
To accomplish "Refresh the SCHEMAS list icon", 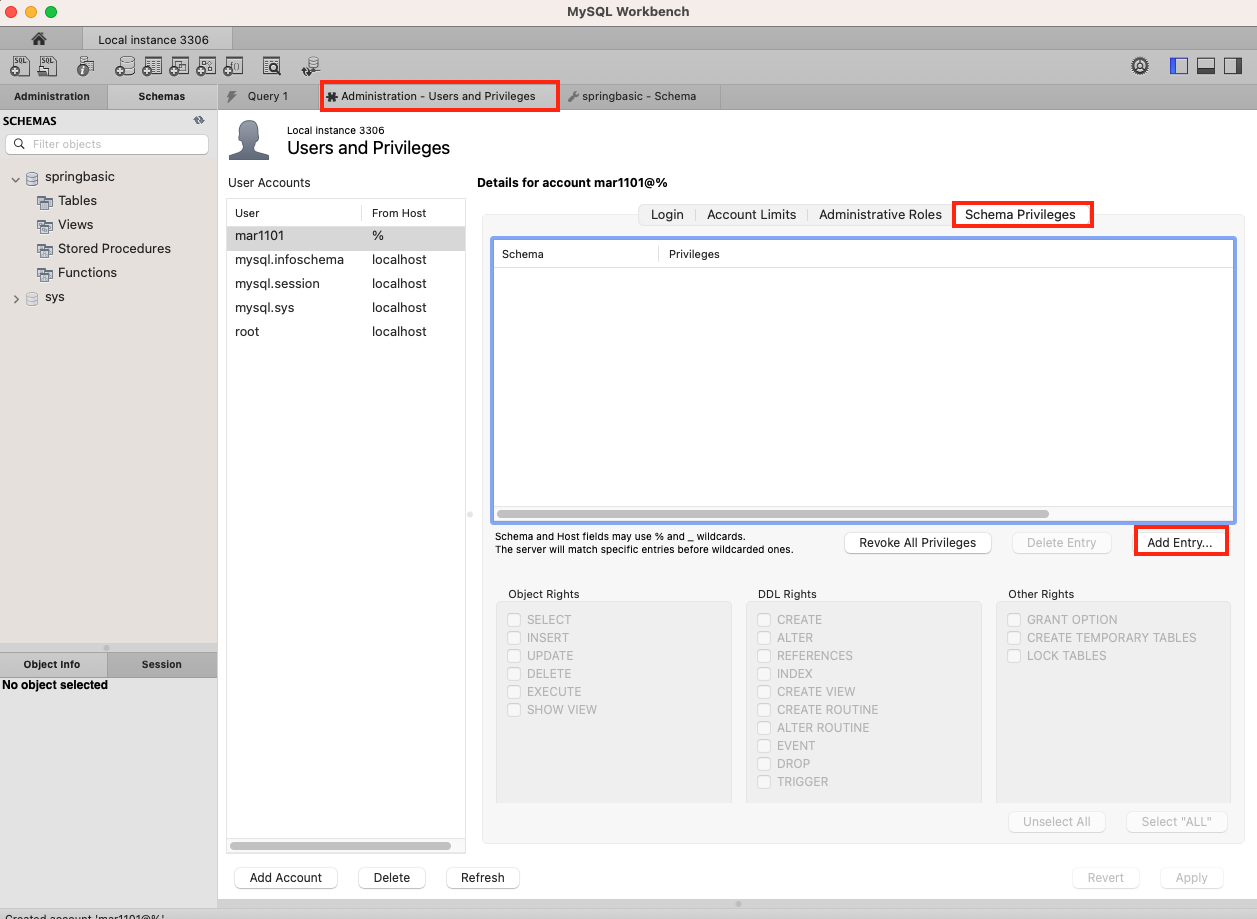I will coord(199,121).
